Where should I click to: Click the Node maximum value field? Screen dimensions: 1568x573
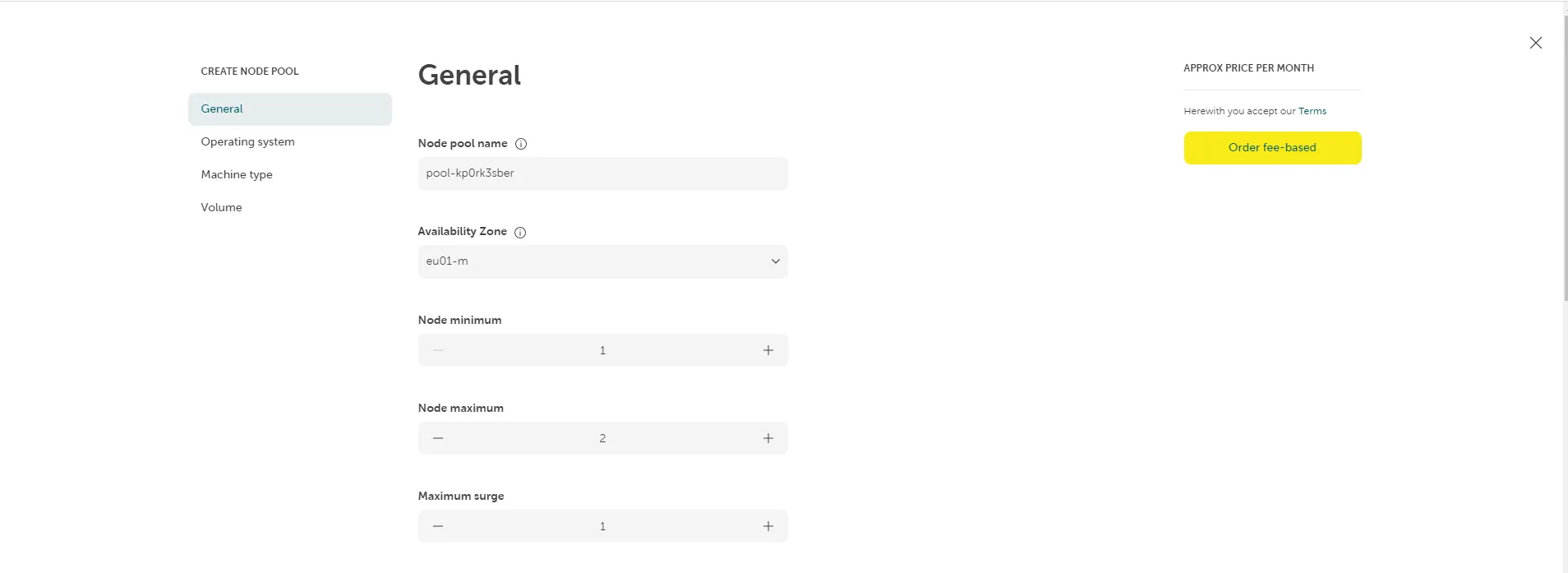(x=602, y=437)
